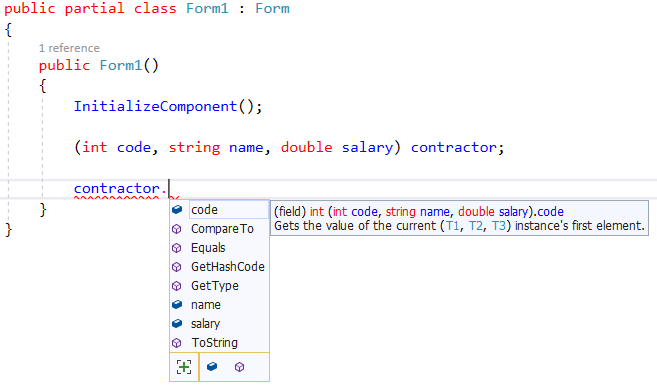The image size is (657, 389).
Task: Click 'T1' type link in tooltip
Action: [x=453, y=226]
